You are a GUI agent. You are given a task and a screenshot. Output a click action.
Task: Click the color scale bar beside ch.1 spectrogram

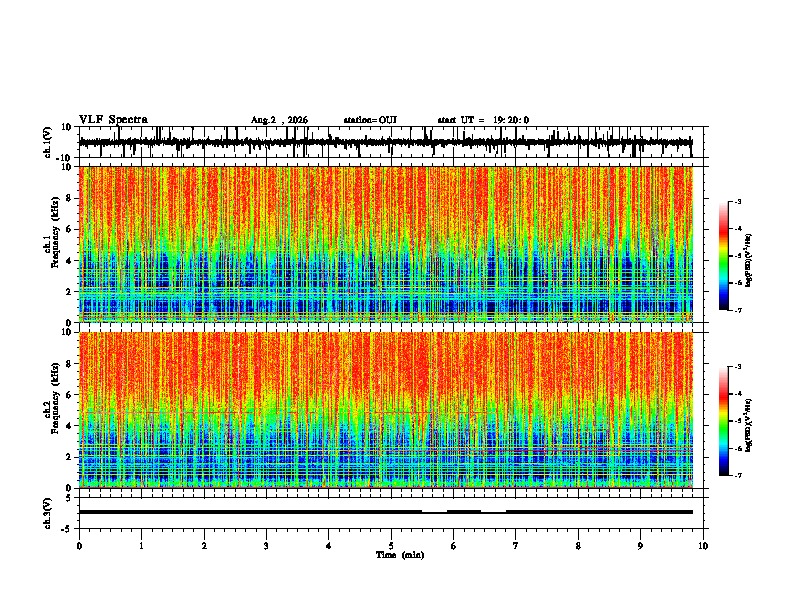(724, 256)
